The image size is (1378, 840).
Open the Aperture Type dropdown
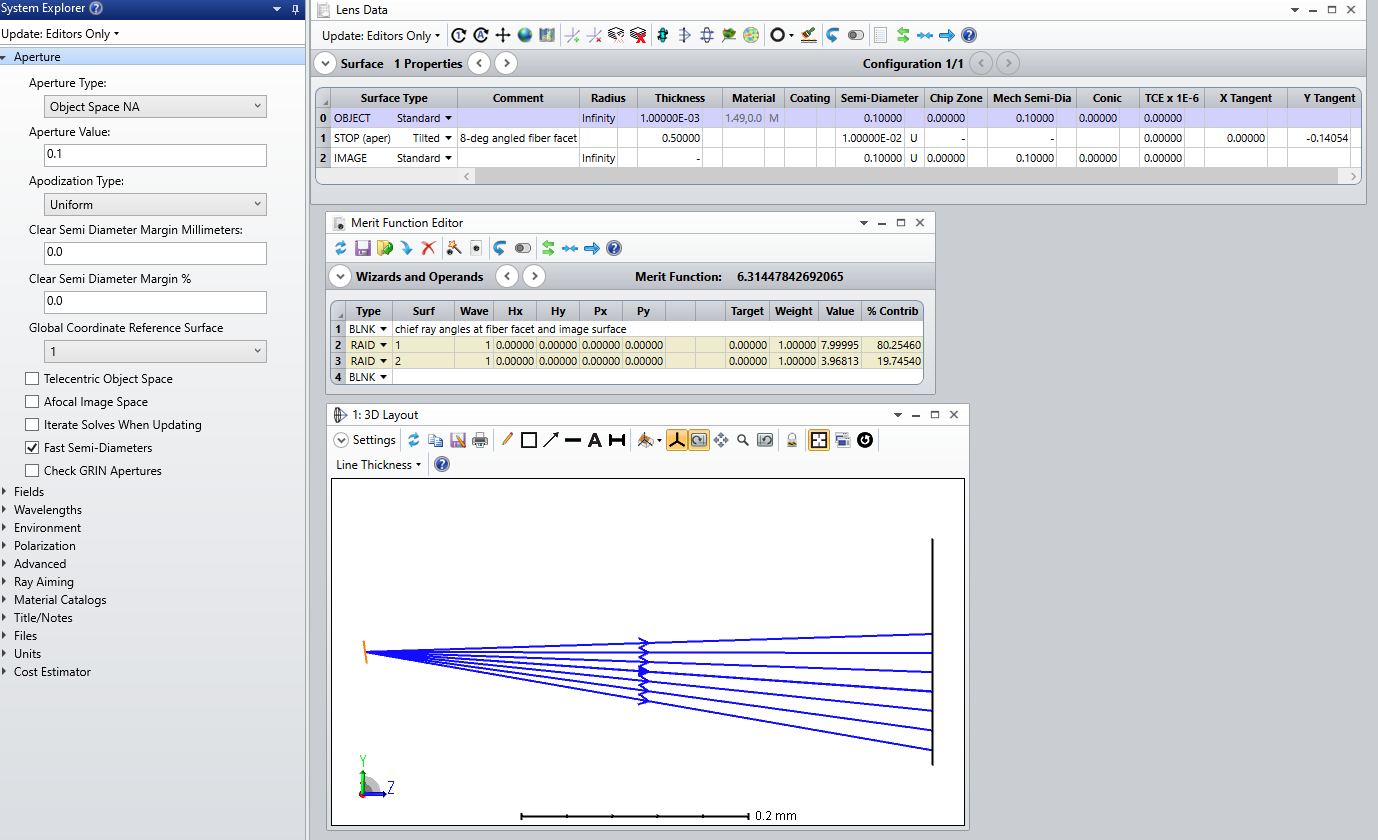pos(156,106)
